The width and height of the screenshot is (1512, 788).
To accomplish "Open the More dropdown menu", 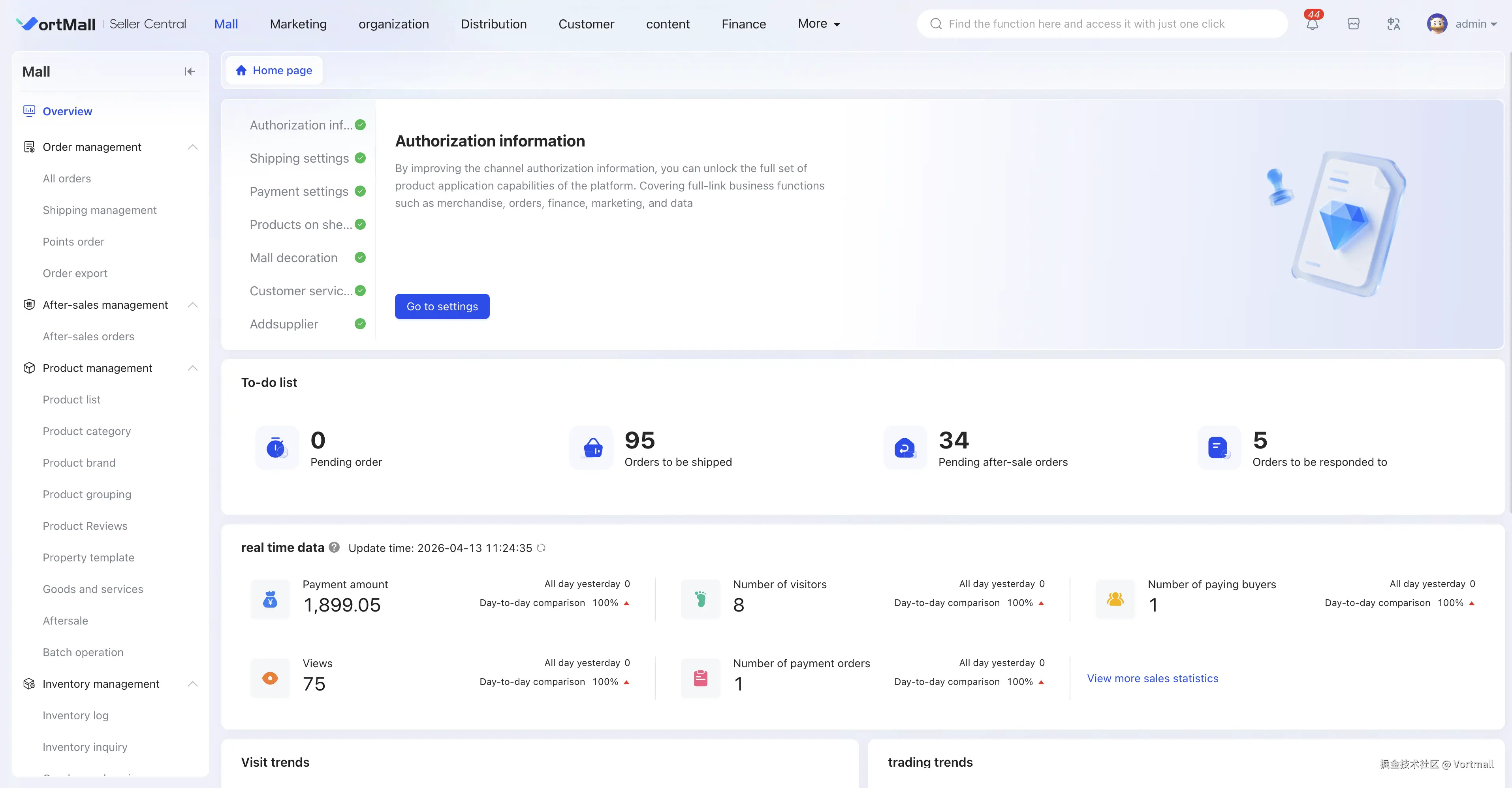I will coord(818,24).
